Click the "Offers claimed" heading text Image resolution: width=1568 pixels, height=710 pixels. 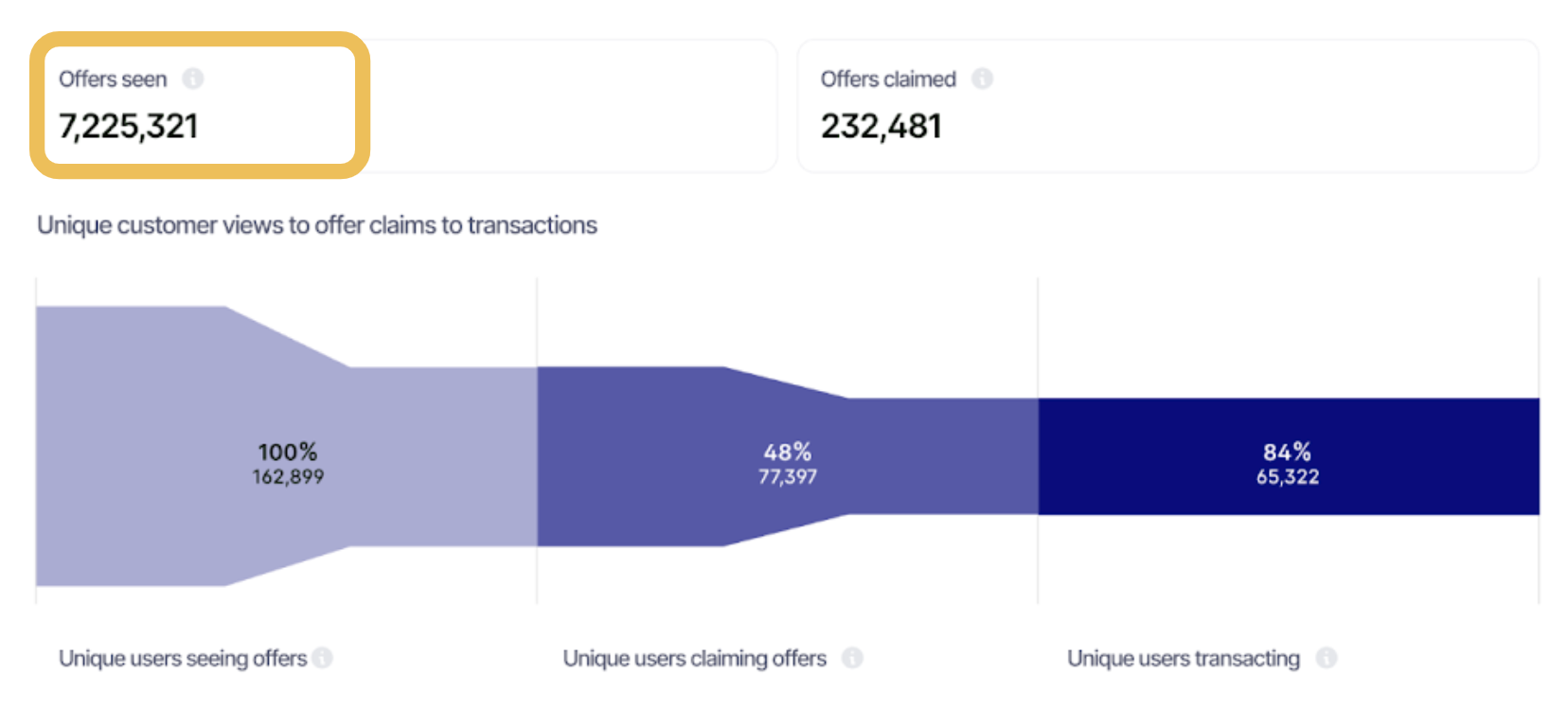click(888, 80)
